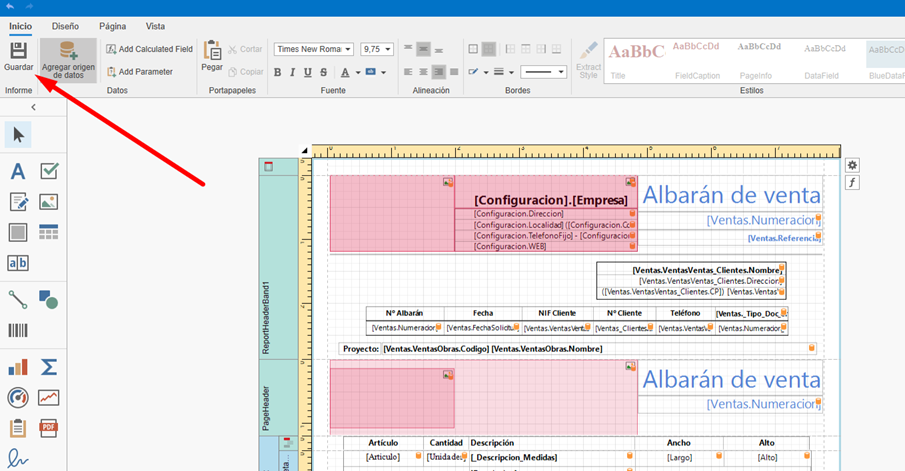The width and height of the screenshot is (905, 471).
Task: Select the PDF Content control tool
Action: (48, 428)
